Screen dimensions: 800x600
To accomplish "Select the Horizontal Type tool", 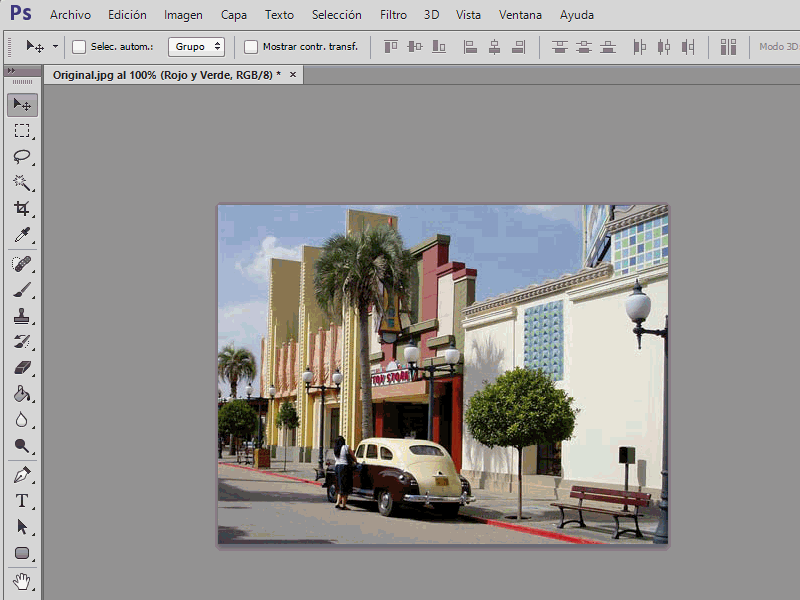I will point(22,501).
